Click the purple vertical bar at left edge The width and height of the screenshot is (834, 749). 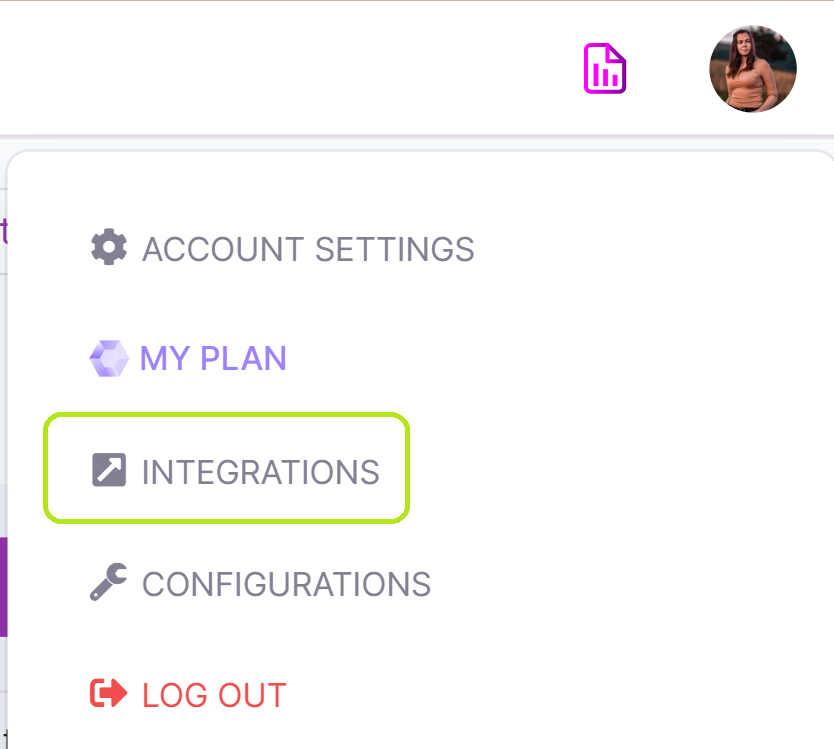3,587
